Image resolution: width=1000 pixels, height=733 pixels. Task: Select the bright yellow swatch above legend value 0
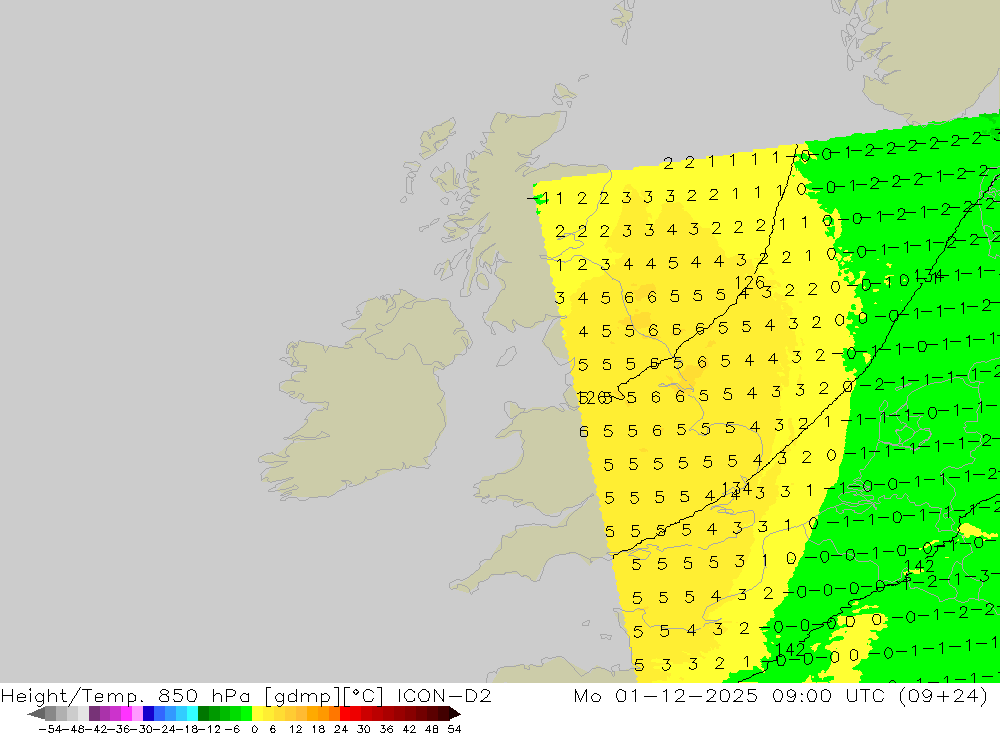coord(258,713)
